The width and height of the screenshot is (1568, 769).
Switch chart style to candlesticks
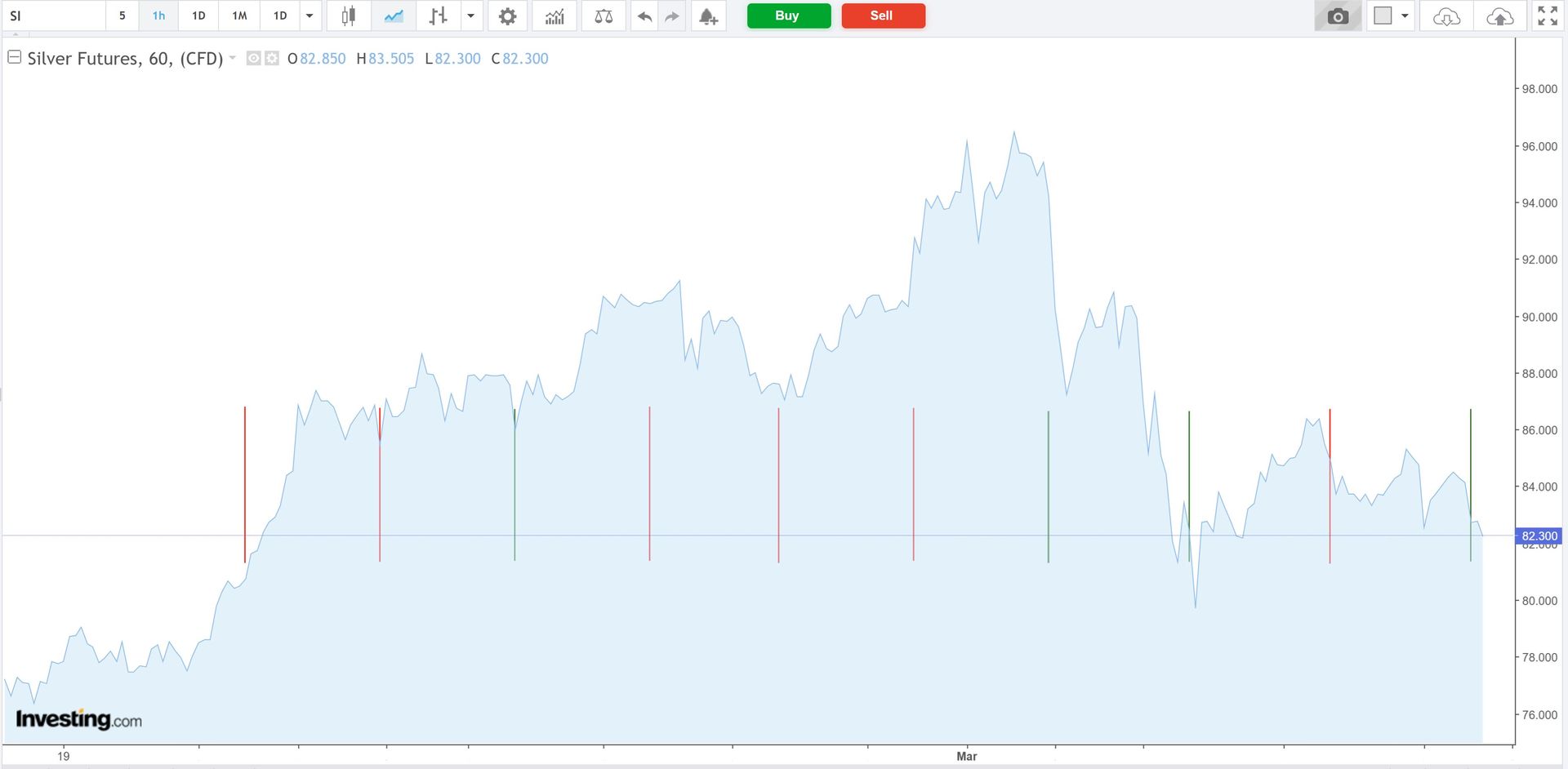point(349,16)
